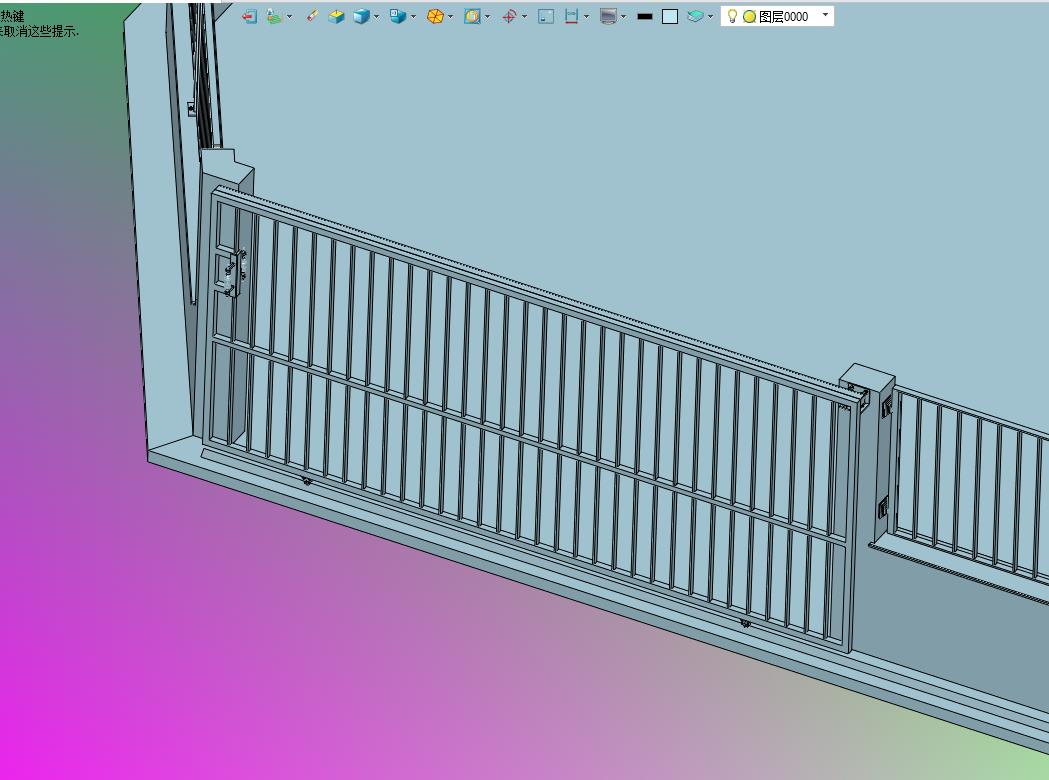The height and width of the screenshot is (780, 1049).
Task: Click the small square viewport window icon
Action: tap(546, 17)
